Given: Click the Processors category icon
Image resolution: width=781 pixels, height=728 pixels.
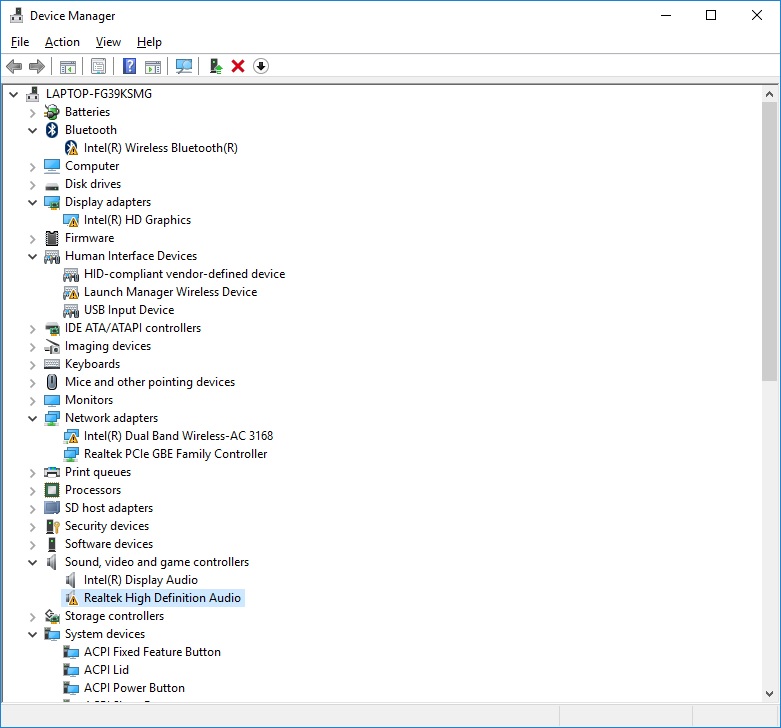Looking at the screenshot, I should point(52,490).
